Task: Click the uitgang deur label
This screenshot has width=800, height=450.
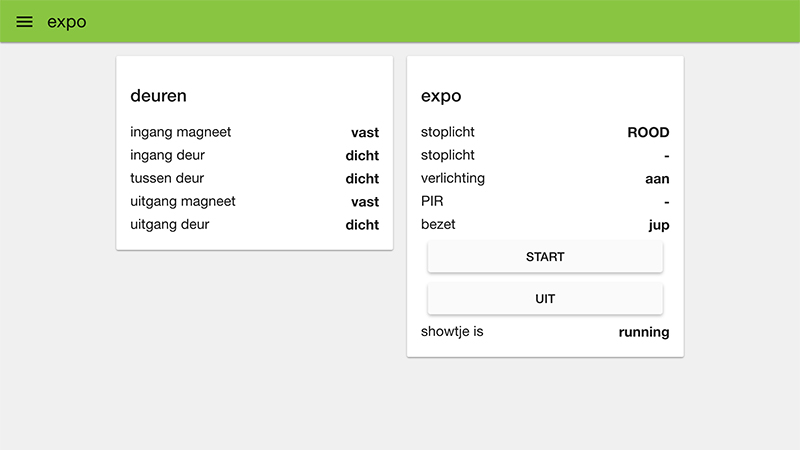Action: [170, 224]
